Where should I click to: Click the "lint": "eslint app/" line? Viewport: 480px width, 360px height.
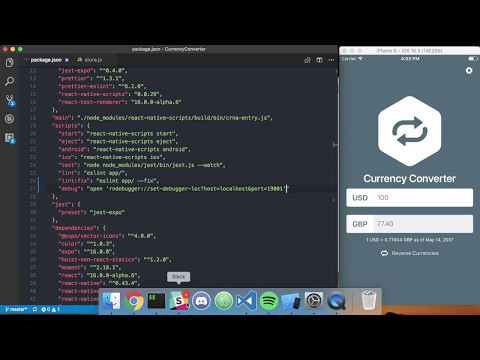coord(93,173)
